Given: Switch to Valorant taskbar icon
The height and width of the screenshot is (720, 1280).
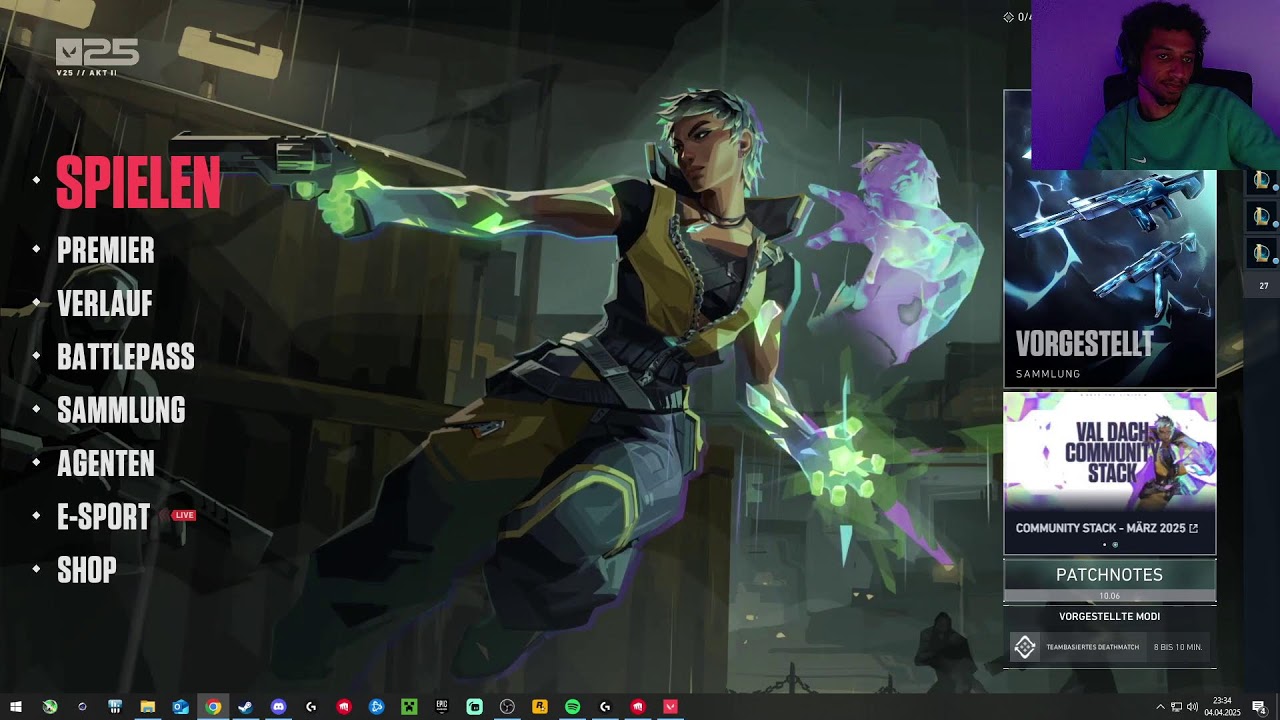Looking at the screenshot, I should pos(670,707).
